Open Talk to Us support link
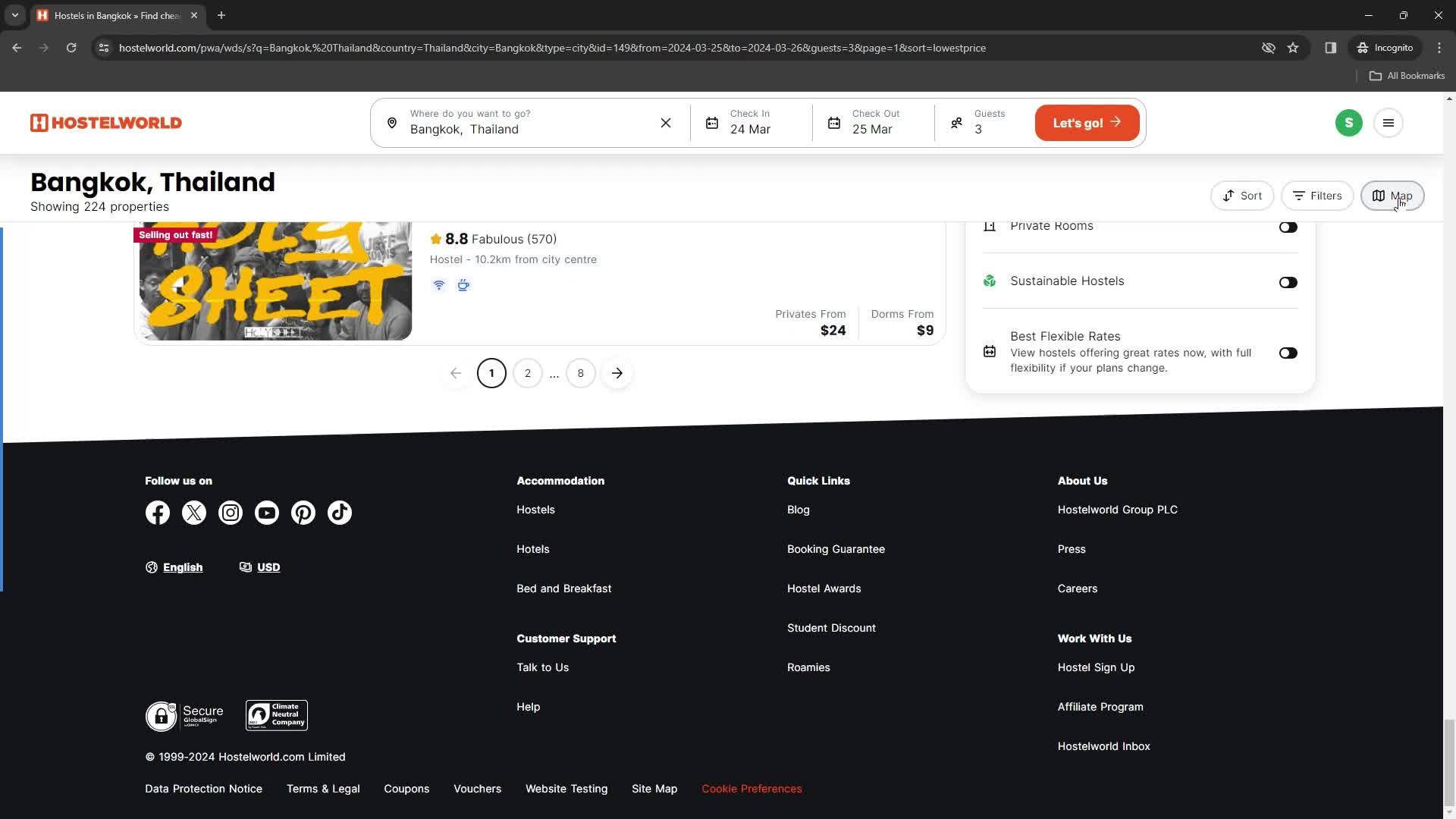 tap(543, 668)
